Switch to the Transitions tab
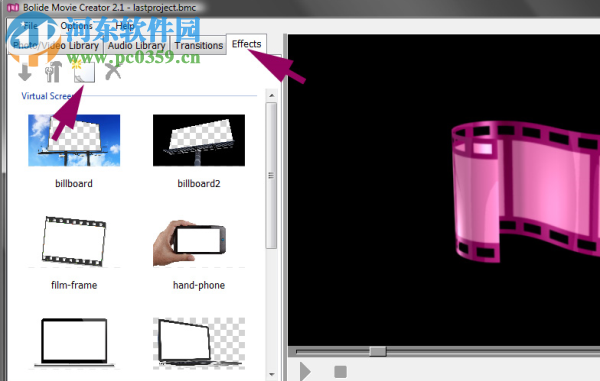 [199, 46]
